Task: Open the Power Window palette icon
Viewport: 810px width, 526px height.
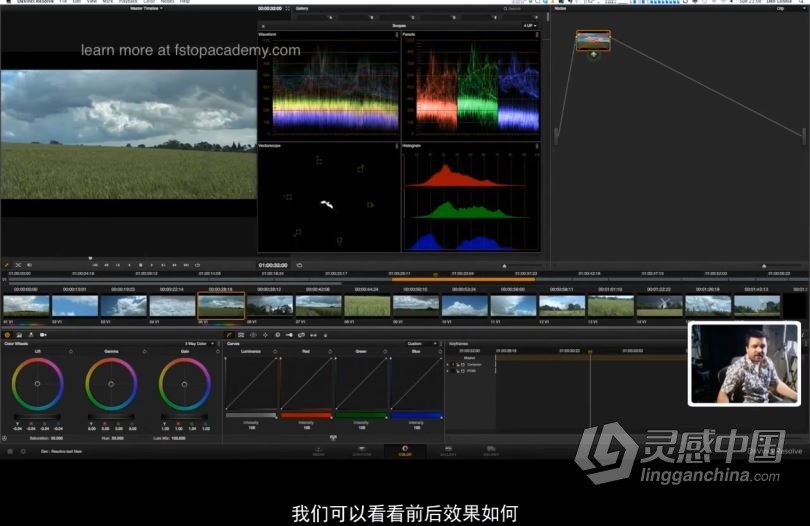Action: 253,335
